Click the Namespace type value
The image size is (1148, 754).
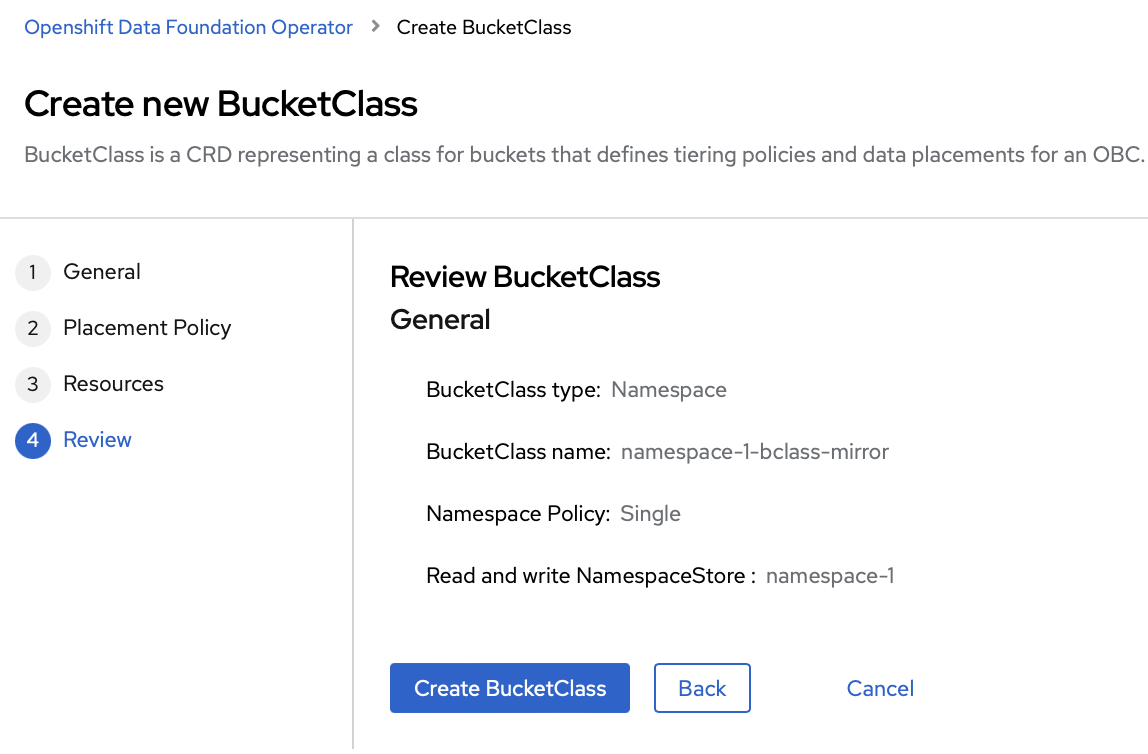(x=669, y=389)
